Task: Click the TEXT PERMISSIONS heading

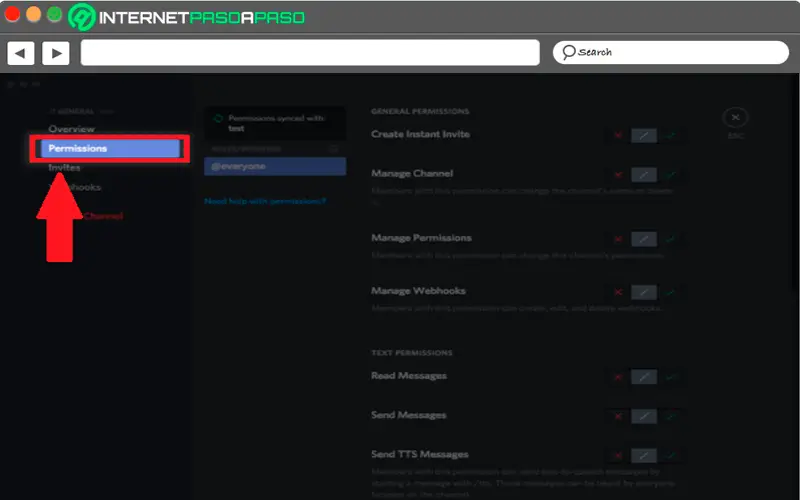Action: [412, 353]
